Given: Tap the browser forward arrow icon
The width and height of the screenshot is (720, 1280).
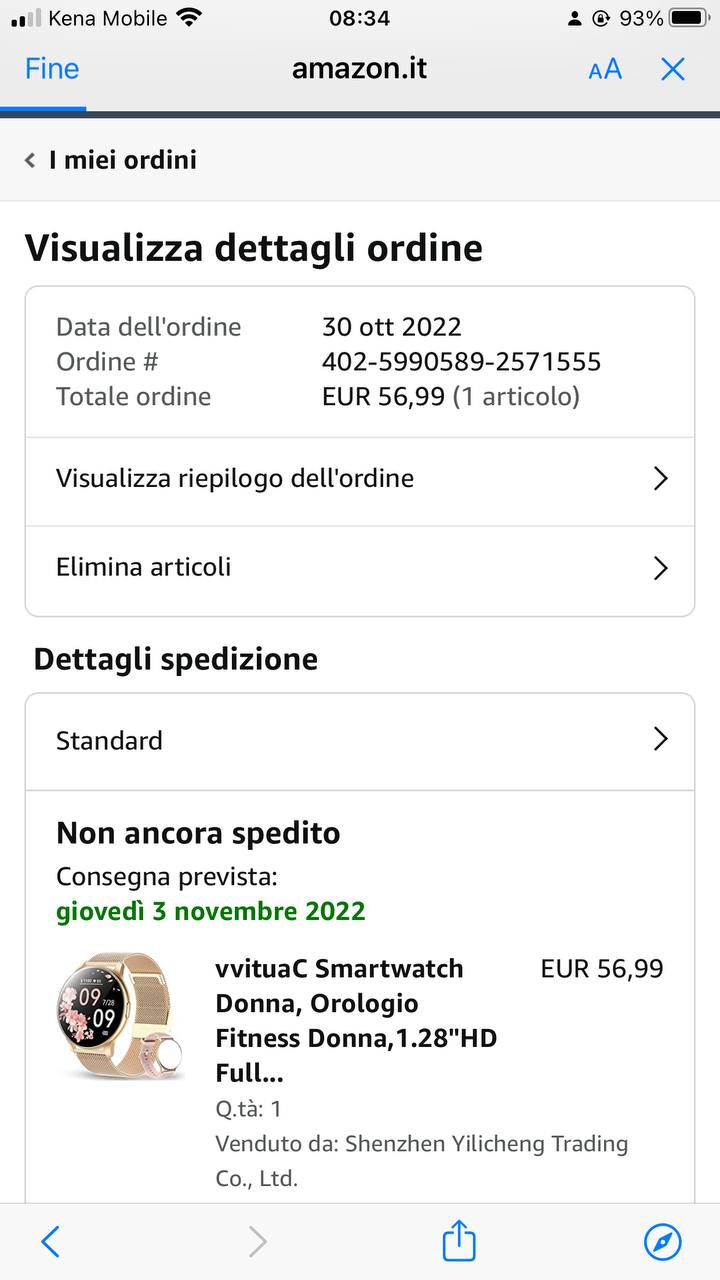Looking at the screenshot, I should click(x=257, y=1242).
